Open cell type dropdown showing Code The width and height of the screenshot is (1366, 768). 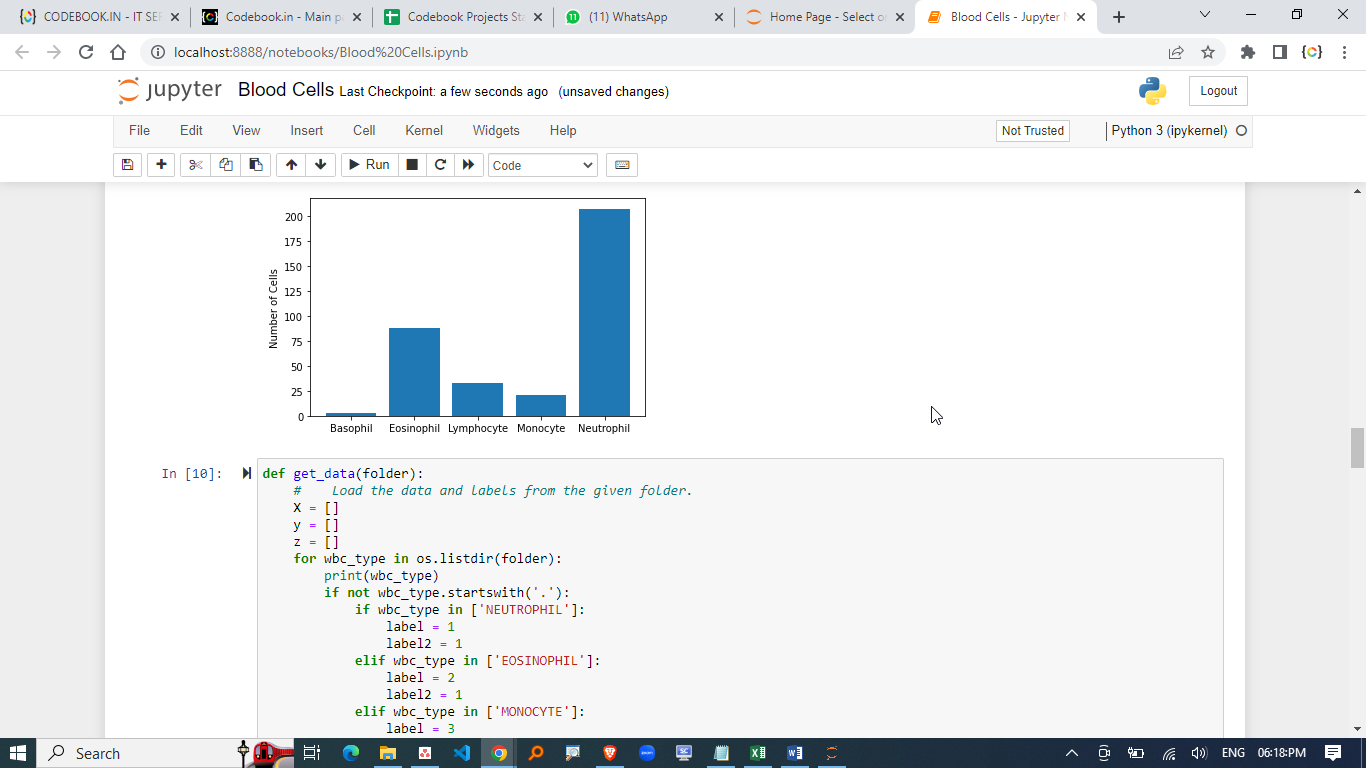click(543, 165)
